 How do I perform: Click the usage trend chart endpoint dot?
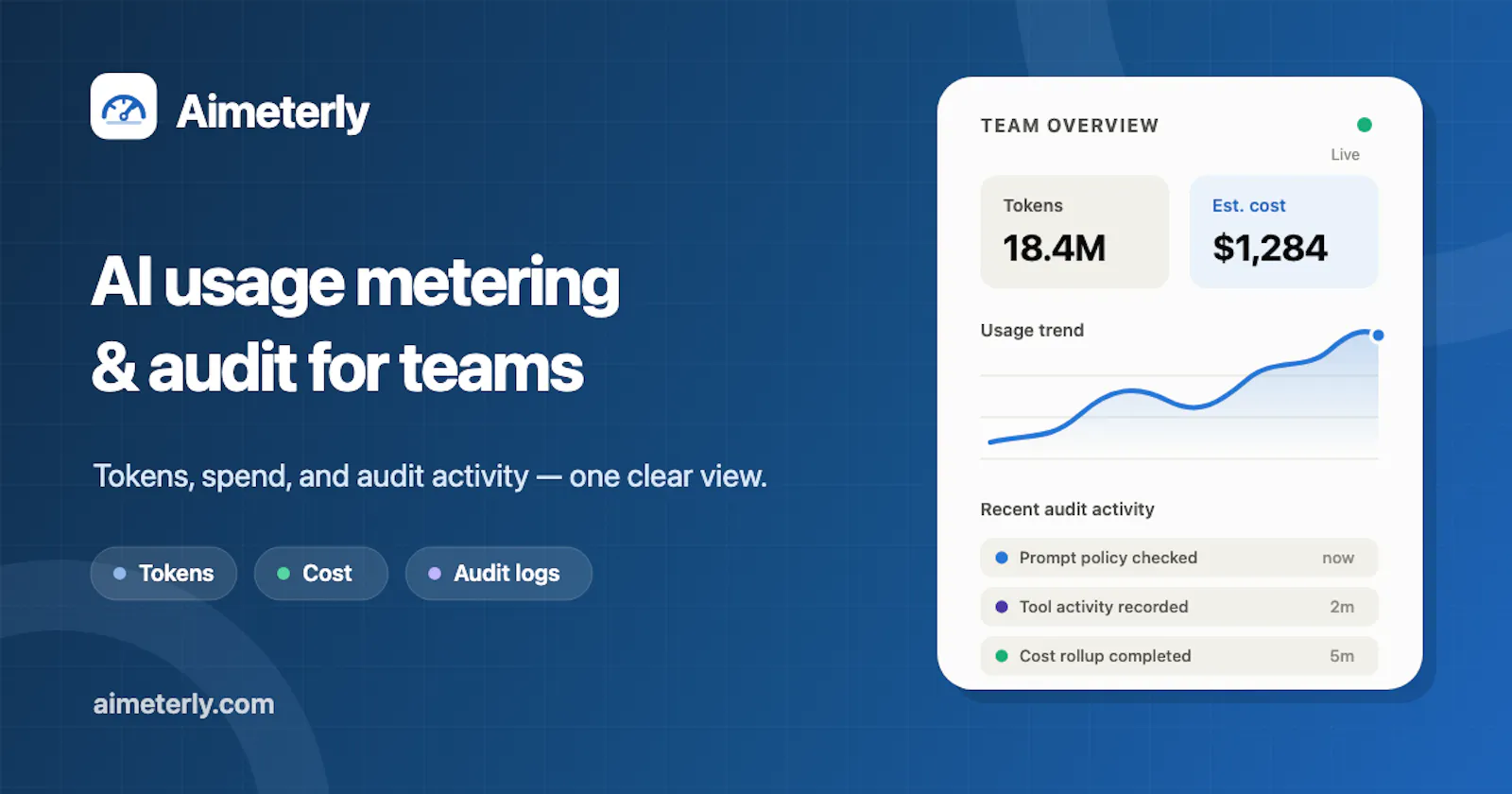(x=1378, y=336)
